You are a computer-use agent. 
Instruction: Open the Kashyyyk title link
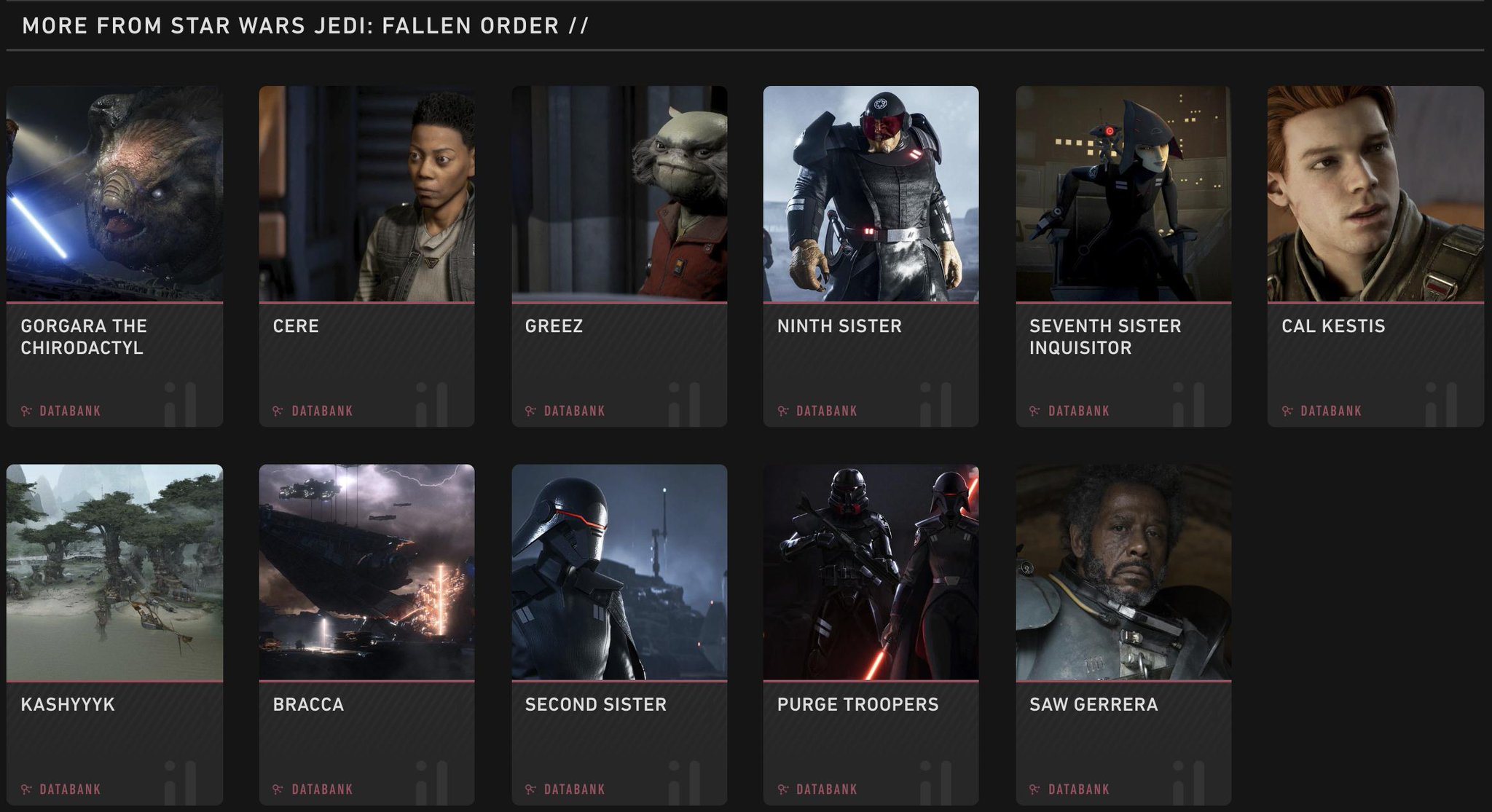68,704
